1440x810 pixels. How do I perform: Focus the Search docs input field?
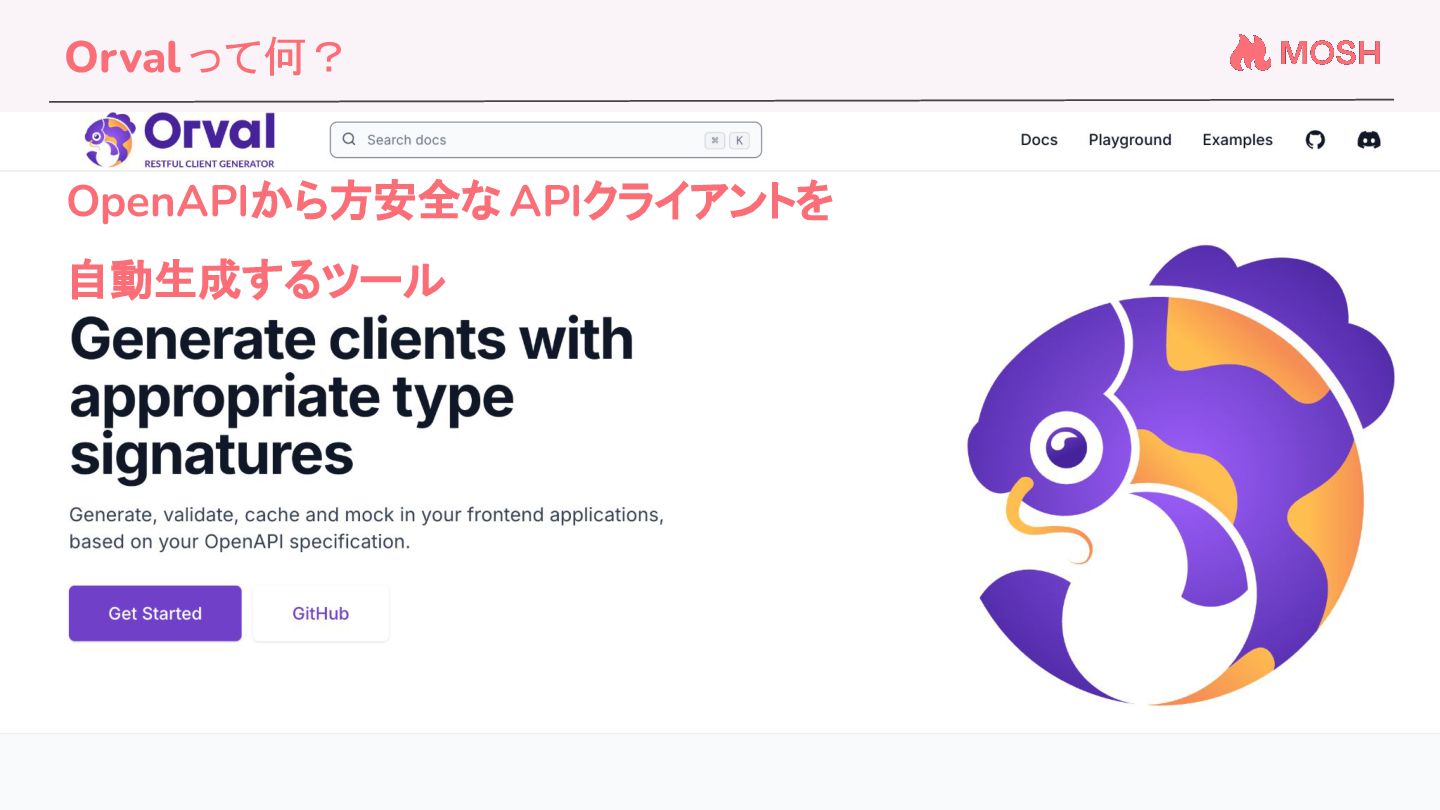click(x=546, y=140)
